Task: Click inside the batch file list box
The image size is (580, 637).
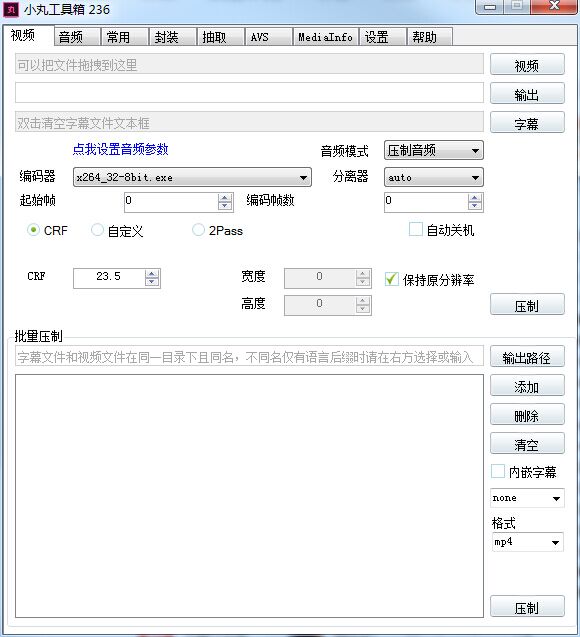Action: [x=249, y=496]
